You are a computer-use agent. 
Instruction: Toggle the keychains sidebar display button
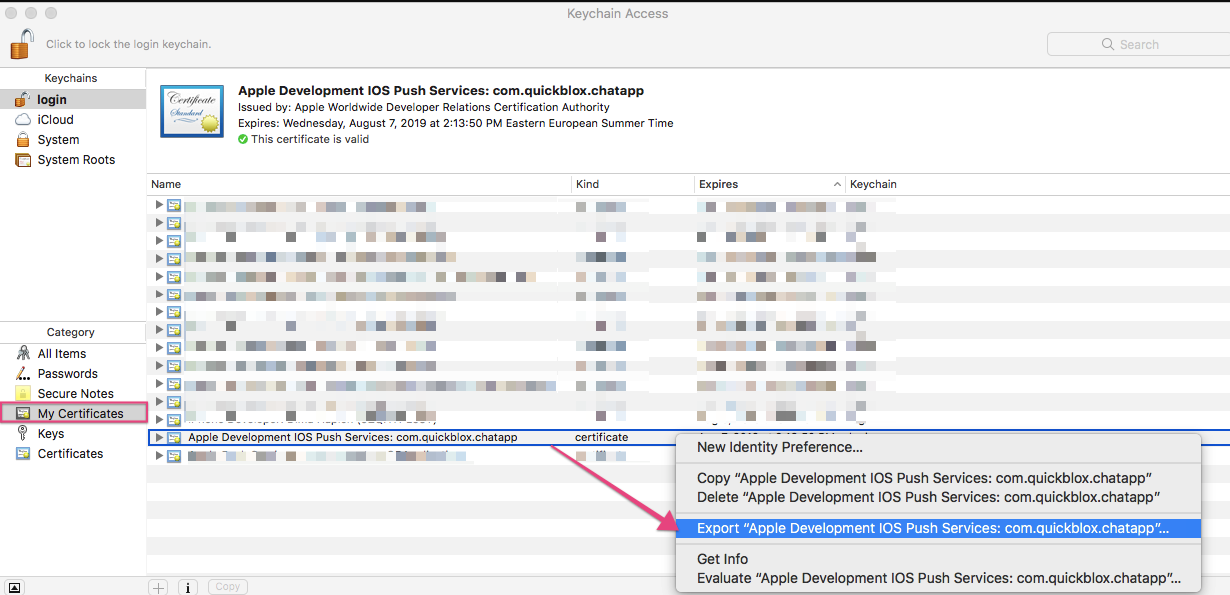pos(15,587)
